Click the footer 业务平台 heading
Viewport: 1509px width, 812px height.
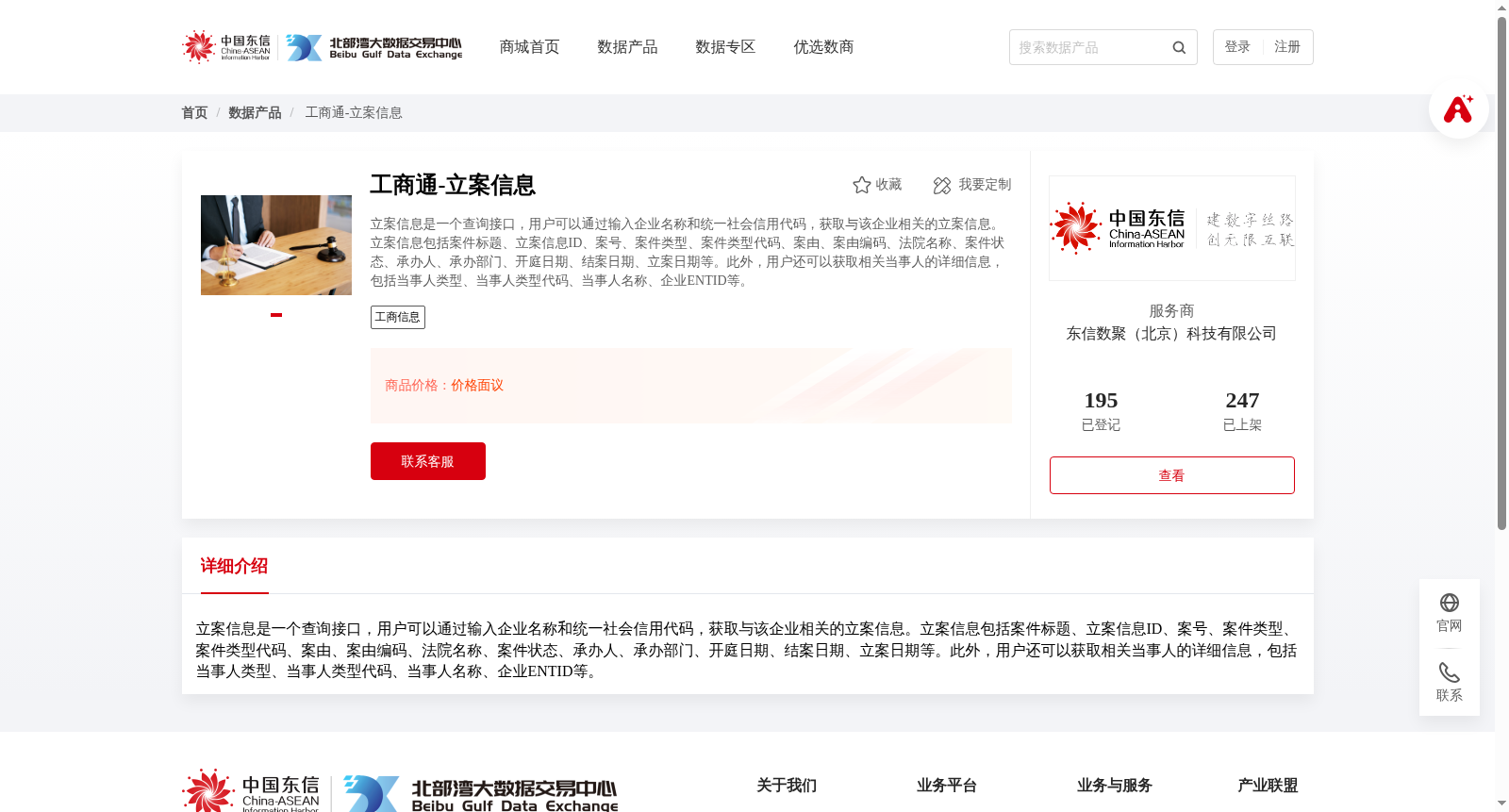pyautogui.click(x=947, y=786)
